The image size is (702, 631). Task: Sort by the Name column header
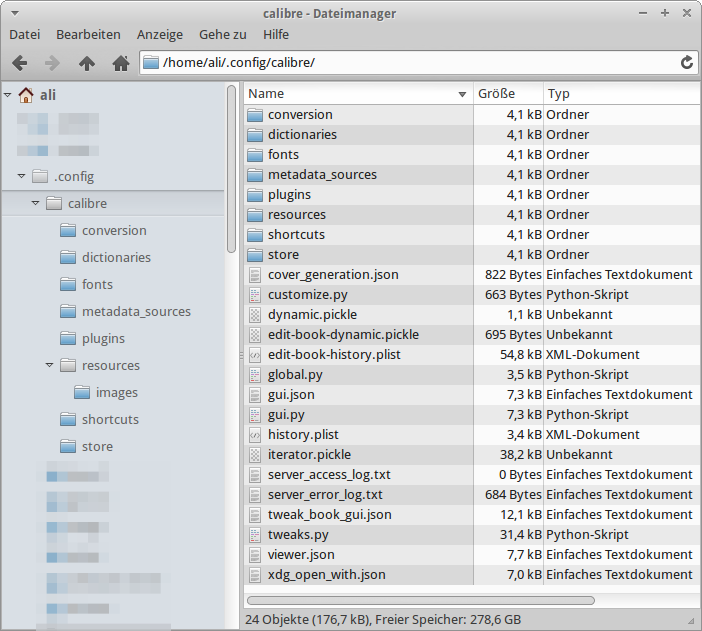click(x=358, y=94)
